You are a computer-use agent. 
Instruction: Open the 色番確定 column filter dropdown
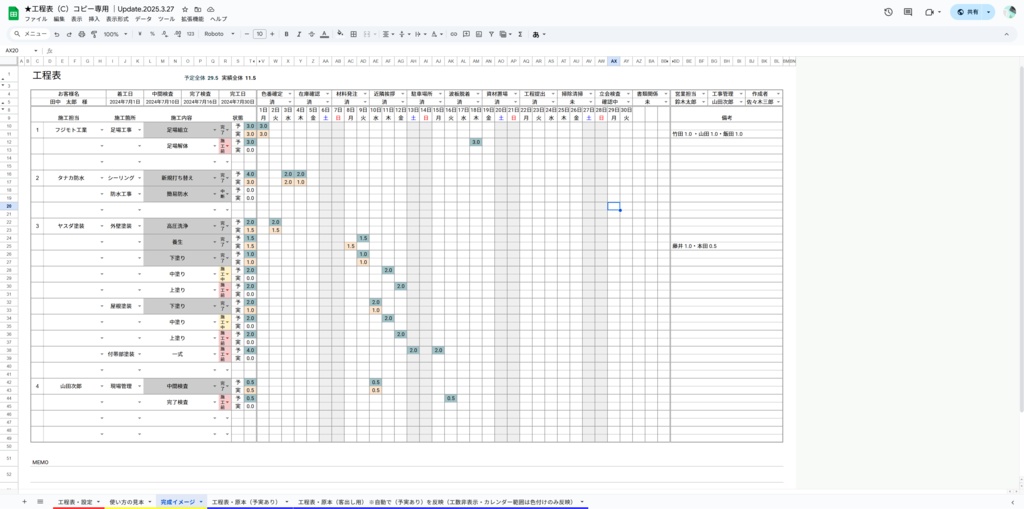[x=290, y=94]
